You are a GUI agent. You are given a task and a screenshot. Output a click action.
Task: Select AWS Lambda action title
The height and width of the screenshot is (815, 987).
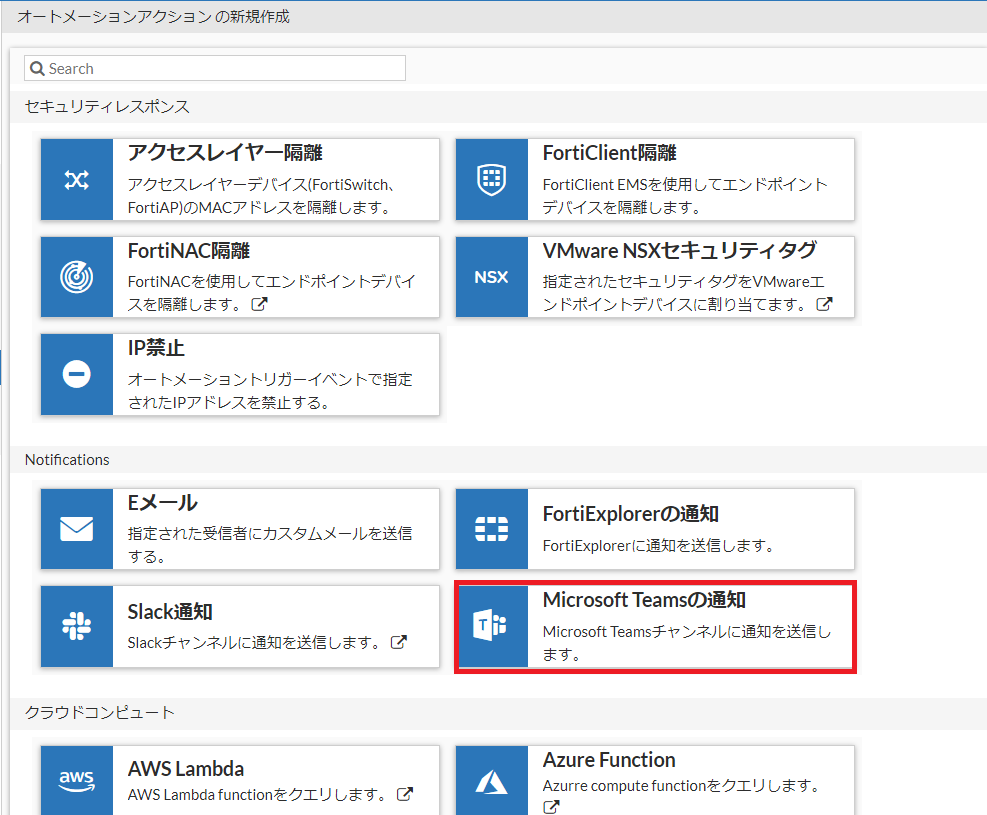tap(186, 769)
